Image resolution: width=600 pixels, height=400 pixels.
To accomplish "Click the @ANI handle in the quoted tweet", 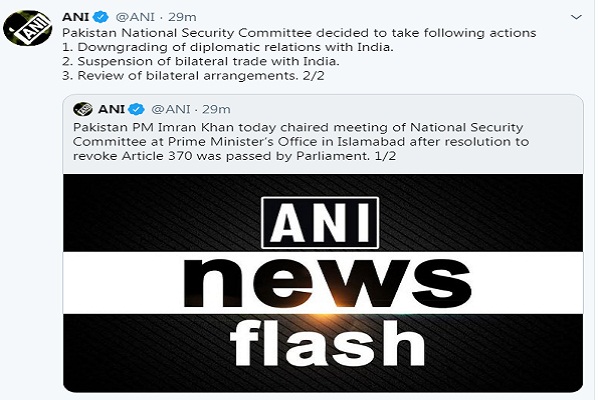I will click(171, 109).
